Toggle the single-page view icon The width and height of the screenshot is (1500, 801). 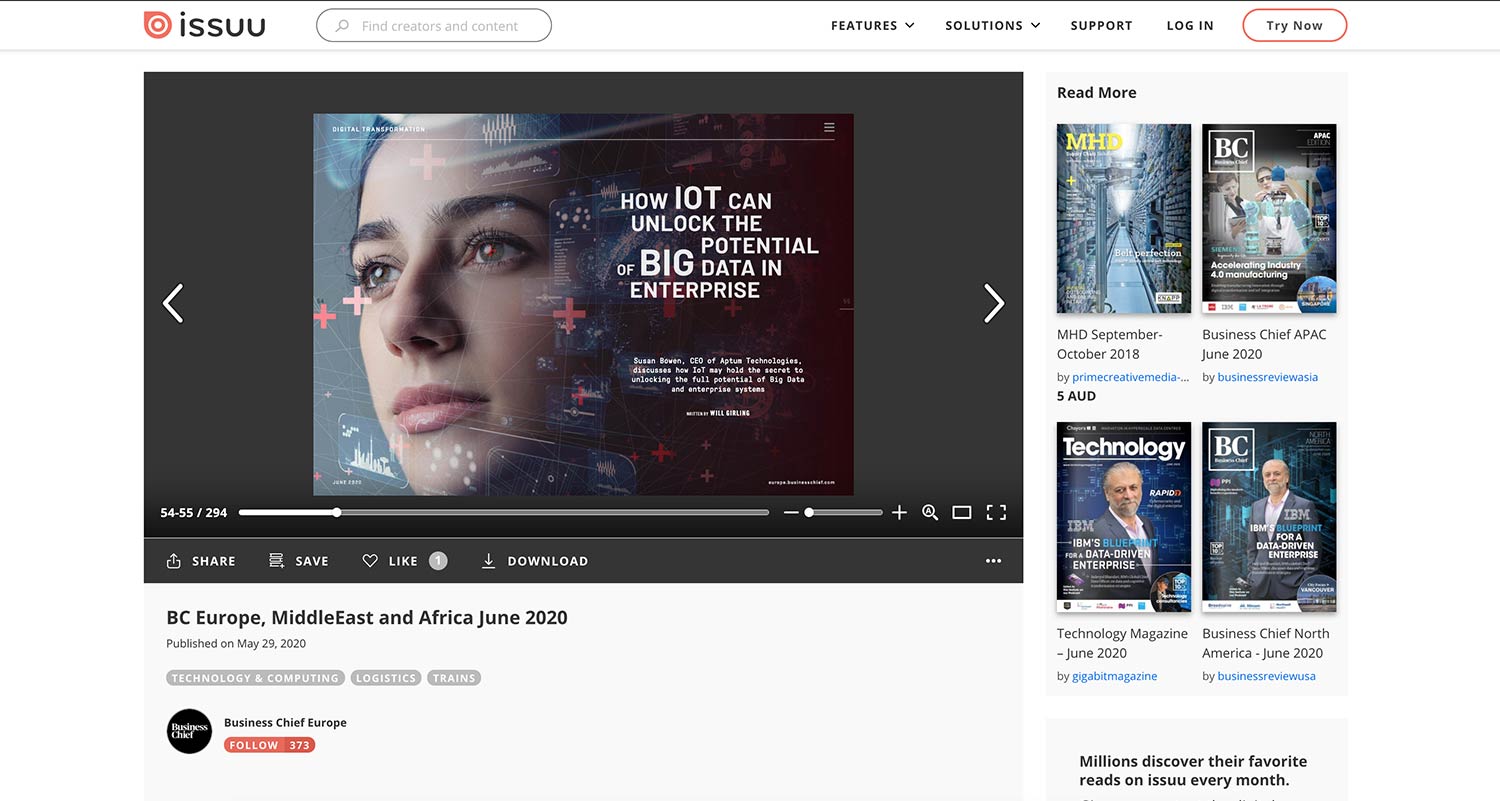(x=962, y=512)
